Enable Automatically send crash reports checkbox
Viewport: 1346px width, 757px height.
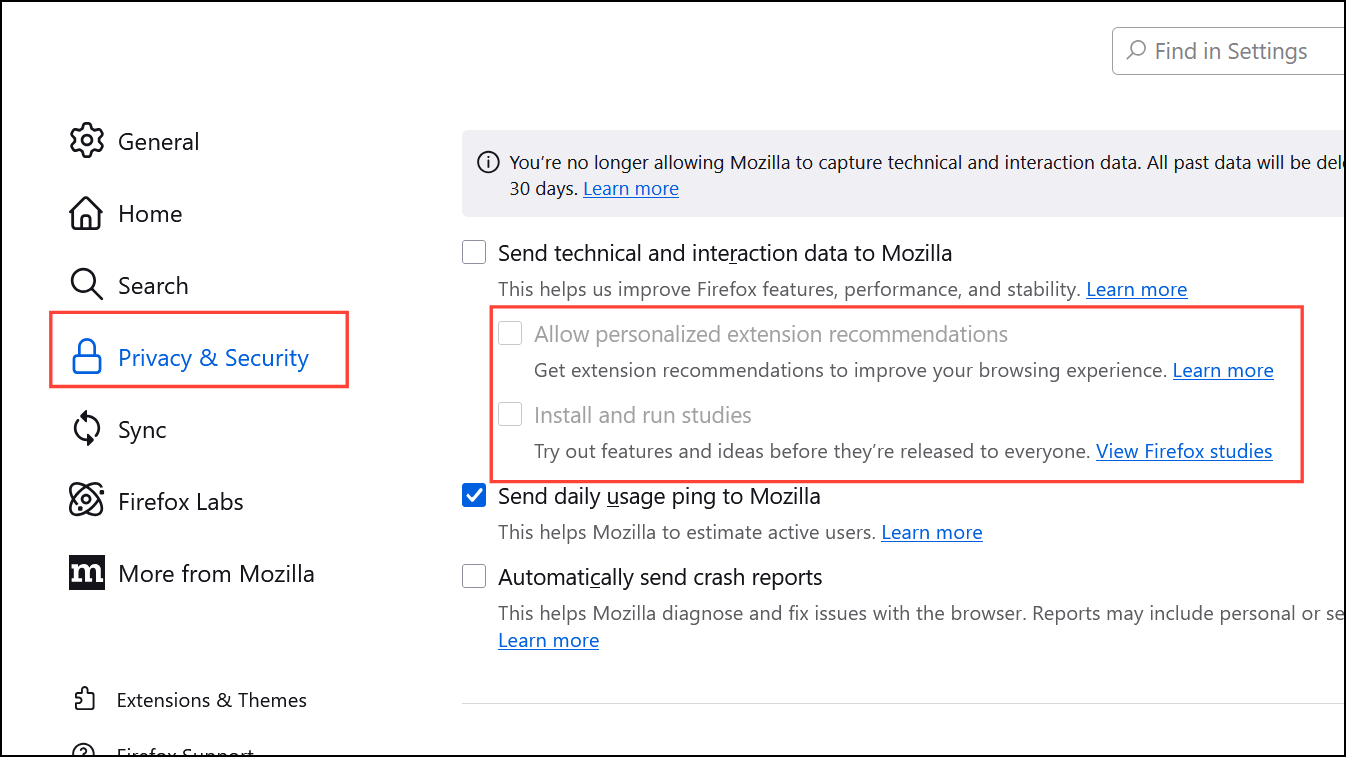click(x=474, y=577)
